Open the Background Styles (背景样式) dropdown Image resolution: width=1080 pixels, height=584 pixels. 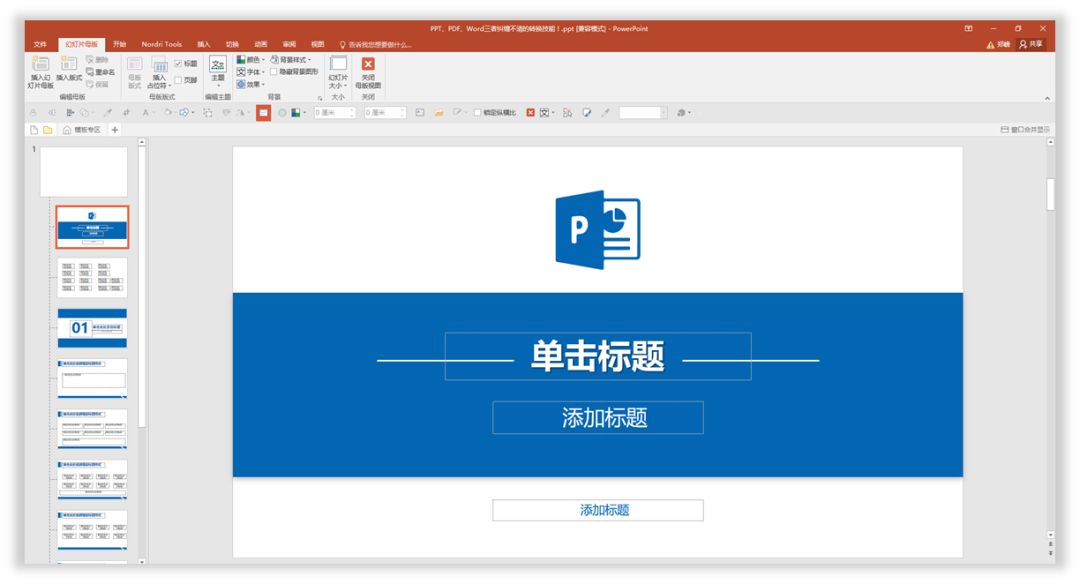(291, 60)
